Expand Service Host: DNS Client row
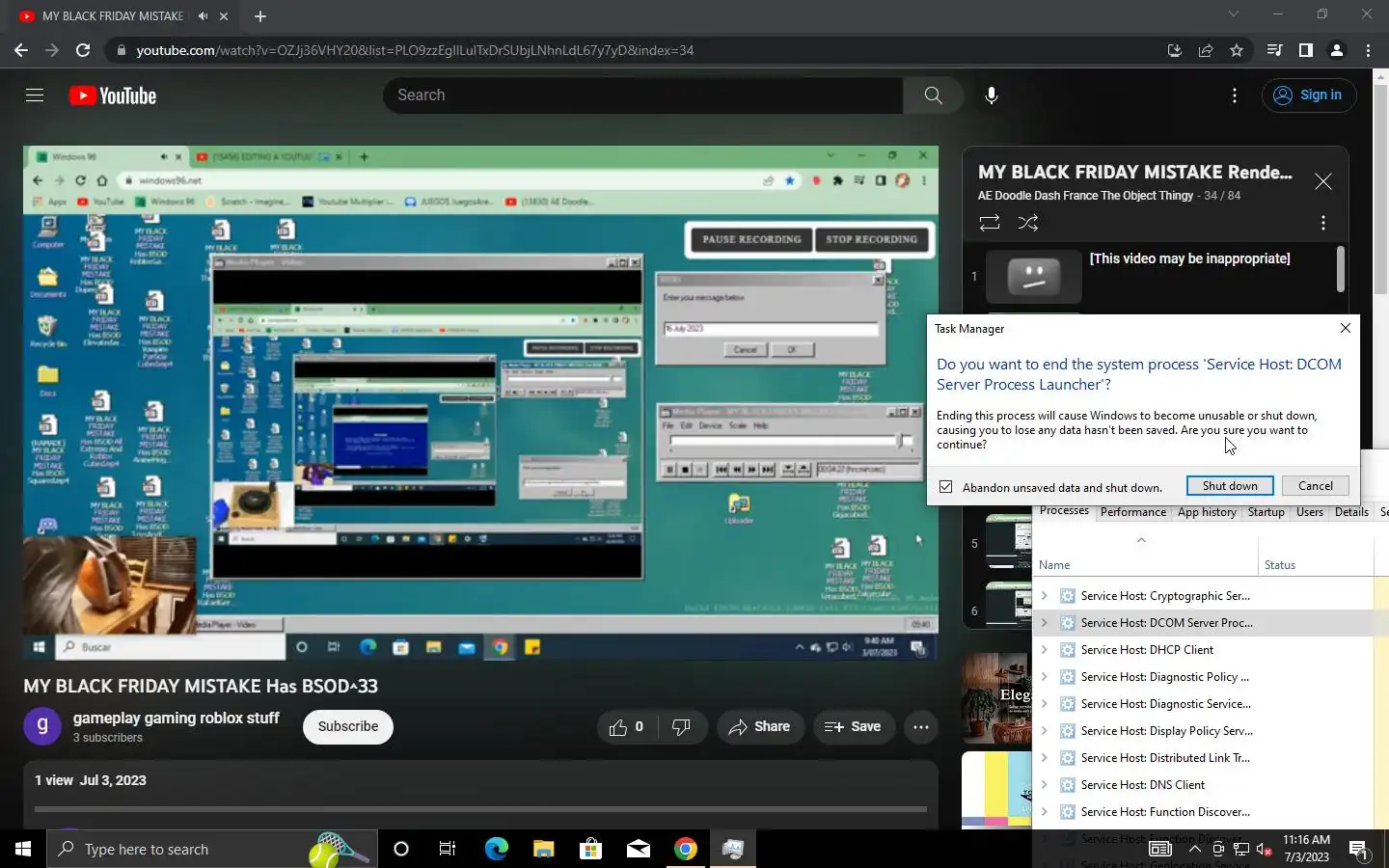1389x868 pixels. point(1044,785)
